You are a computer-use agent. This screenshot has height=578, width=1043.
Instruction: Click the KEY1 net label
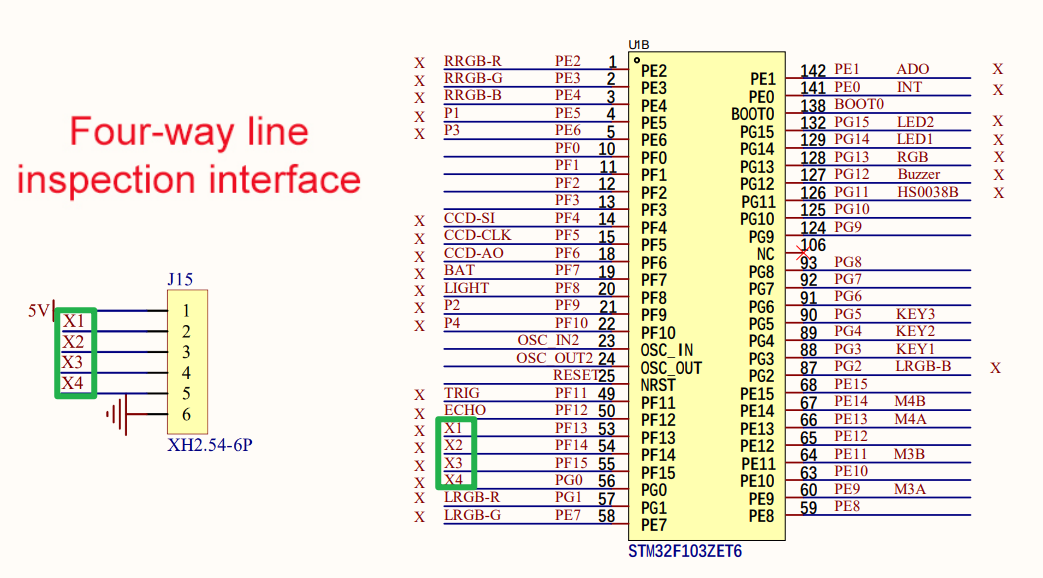(915, 349)
